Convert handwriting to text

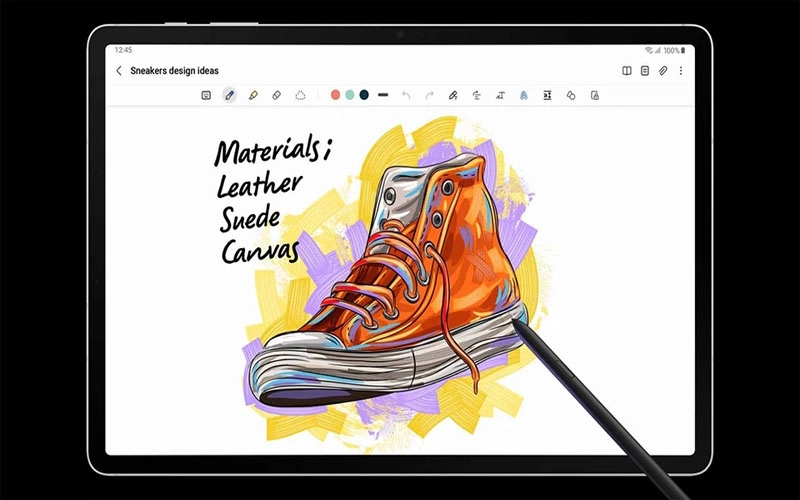[x=500, y=95]
